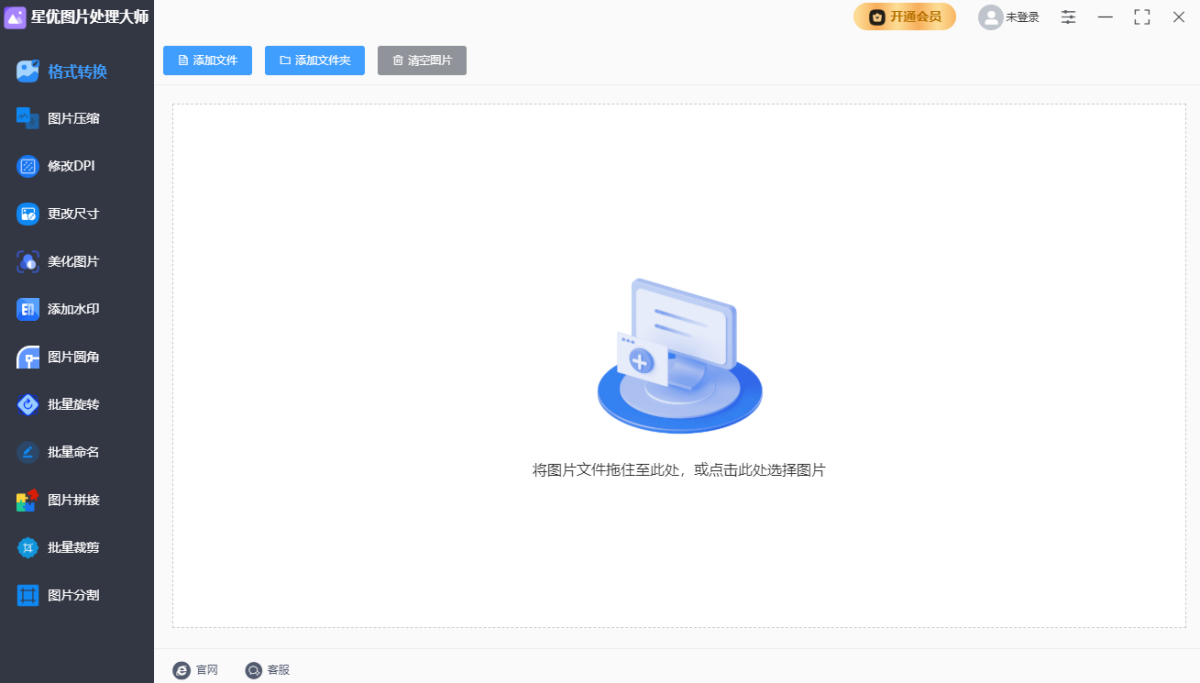The image size is (1200, 683).
Task: Click the 格式转换 sidebar icon
Action: [28, 71]
